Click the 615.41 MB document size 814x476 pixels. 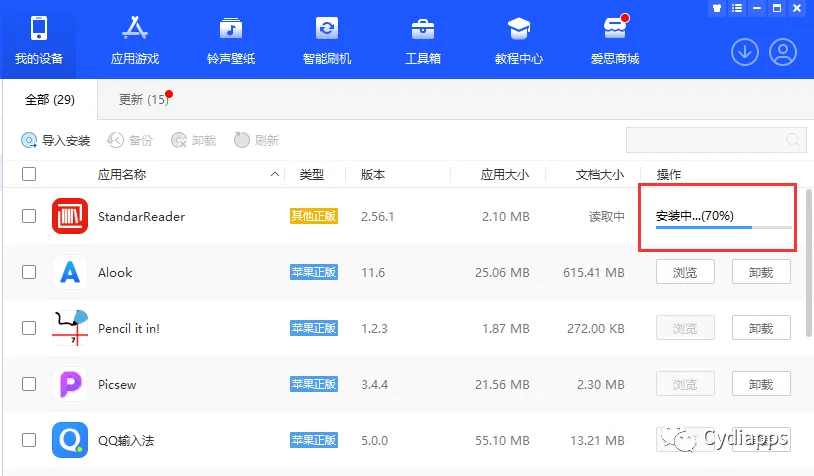[593, 273]
